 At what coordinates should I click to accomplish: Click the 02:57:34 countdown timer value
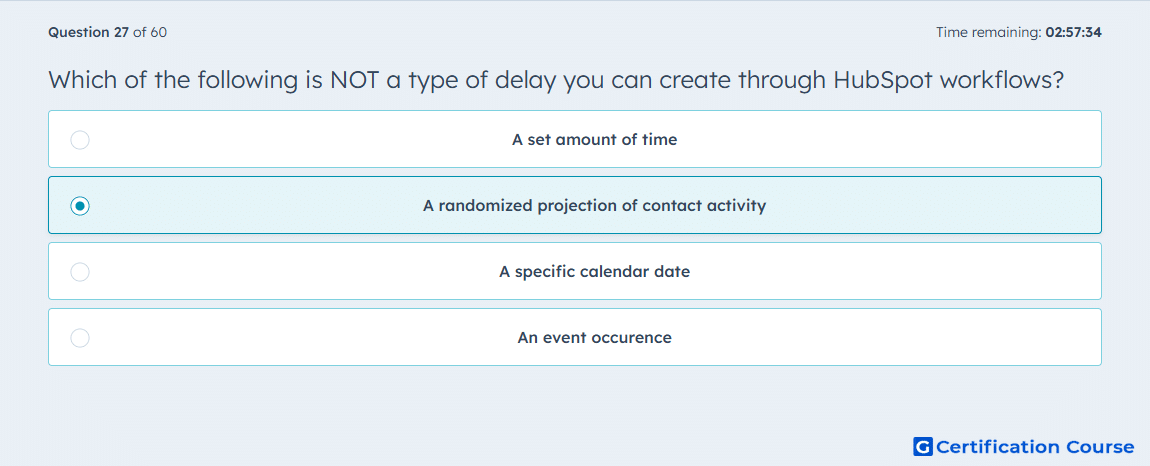click(x=1074, y=32)
